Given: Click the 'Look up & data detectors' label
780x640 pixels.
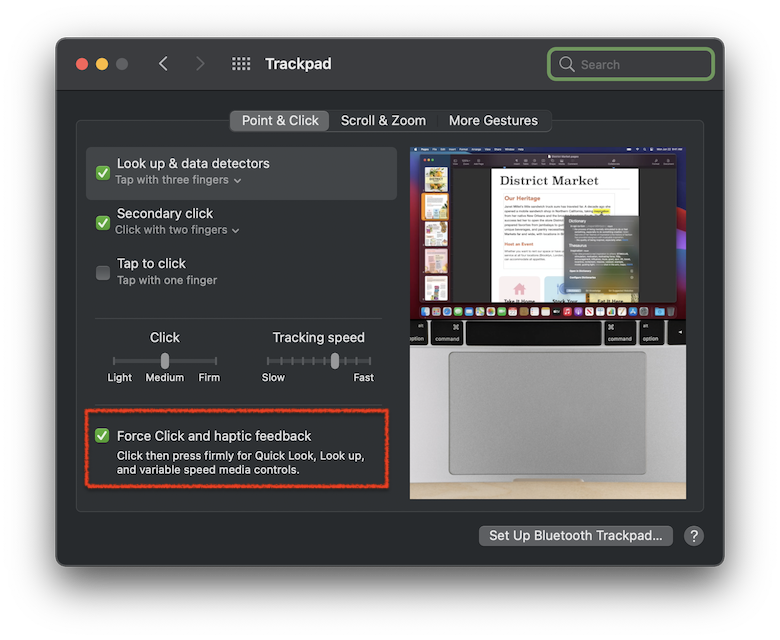Looking at the screenshot, I should [193, 164].
